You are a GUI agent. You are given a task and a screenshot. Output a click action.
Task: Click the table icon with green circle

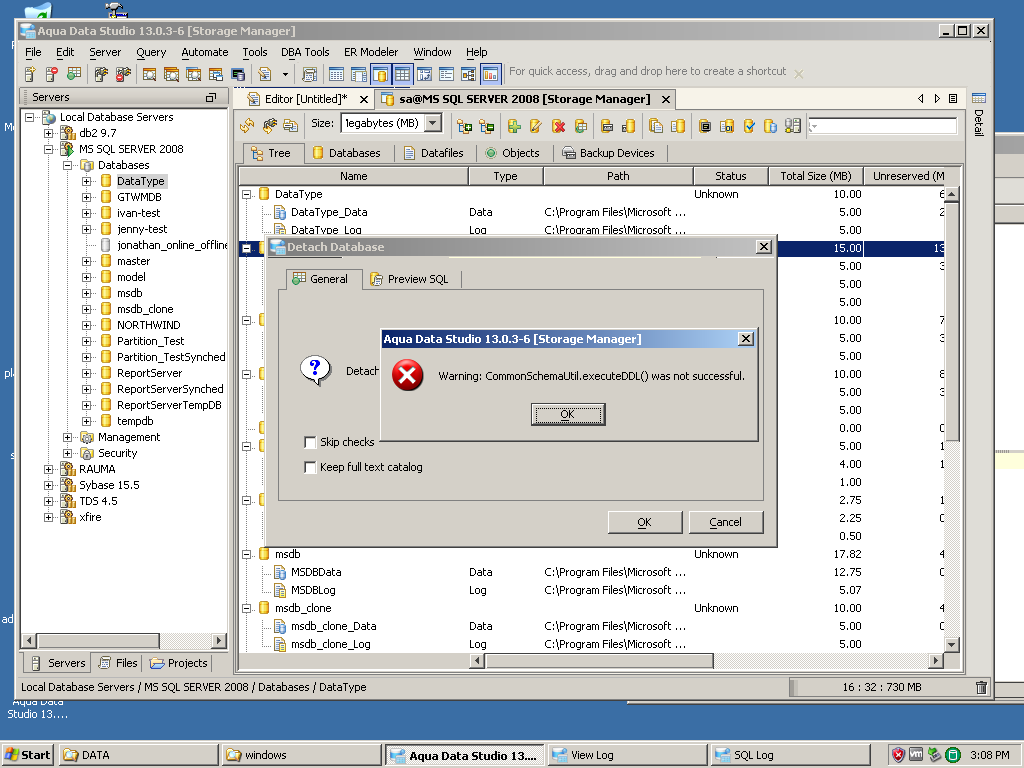[74, 74]
